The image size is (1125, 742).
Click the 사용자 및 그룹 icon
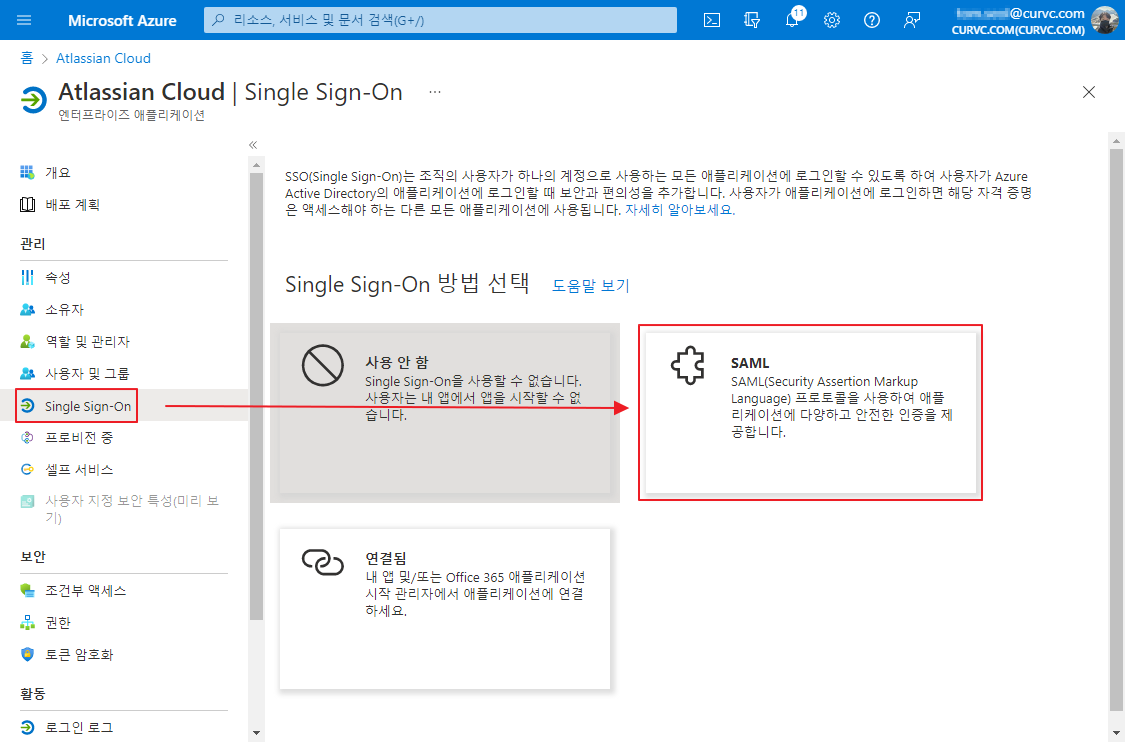27,373
